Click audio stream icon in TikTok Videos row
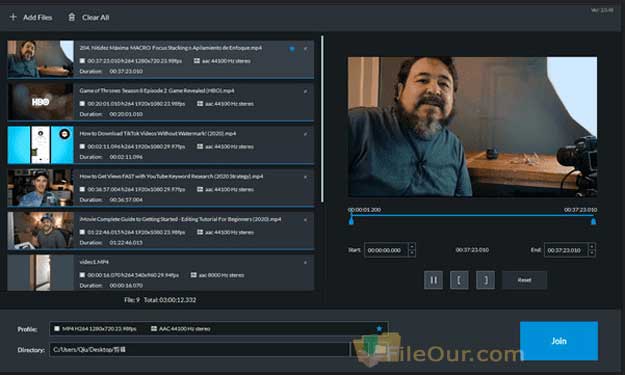Image resolution: width=625 pixels, height=375 pixels. (200, 147)
